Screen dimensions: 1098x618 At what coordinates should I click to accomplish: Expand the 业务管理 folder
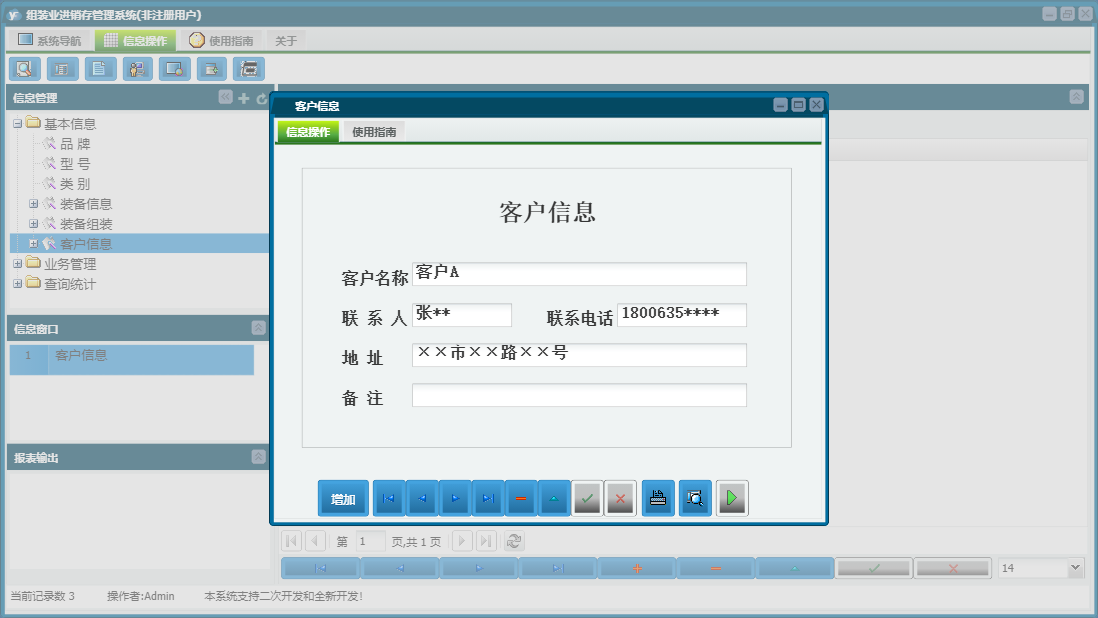pyautogui.click(x=18, y=264)
